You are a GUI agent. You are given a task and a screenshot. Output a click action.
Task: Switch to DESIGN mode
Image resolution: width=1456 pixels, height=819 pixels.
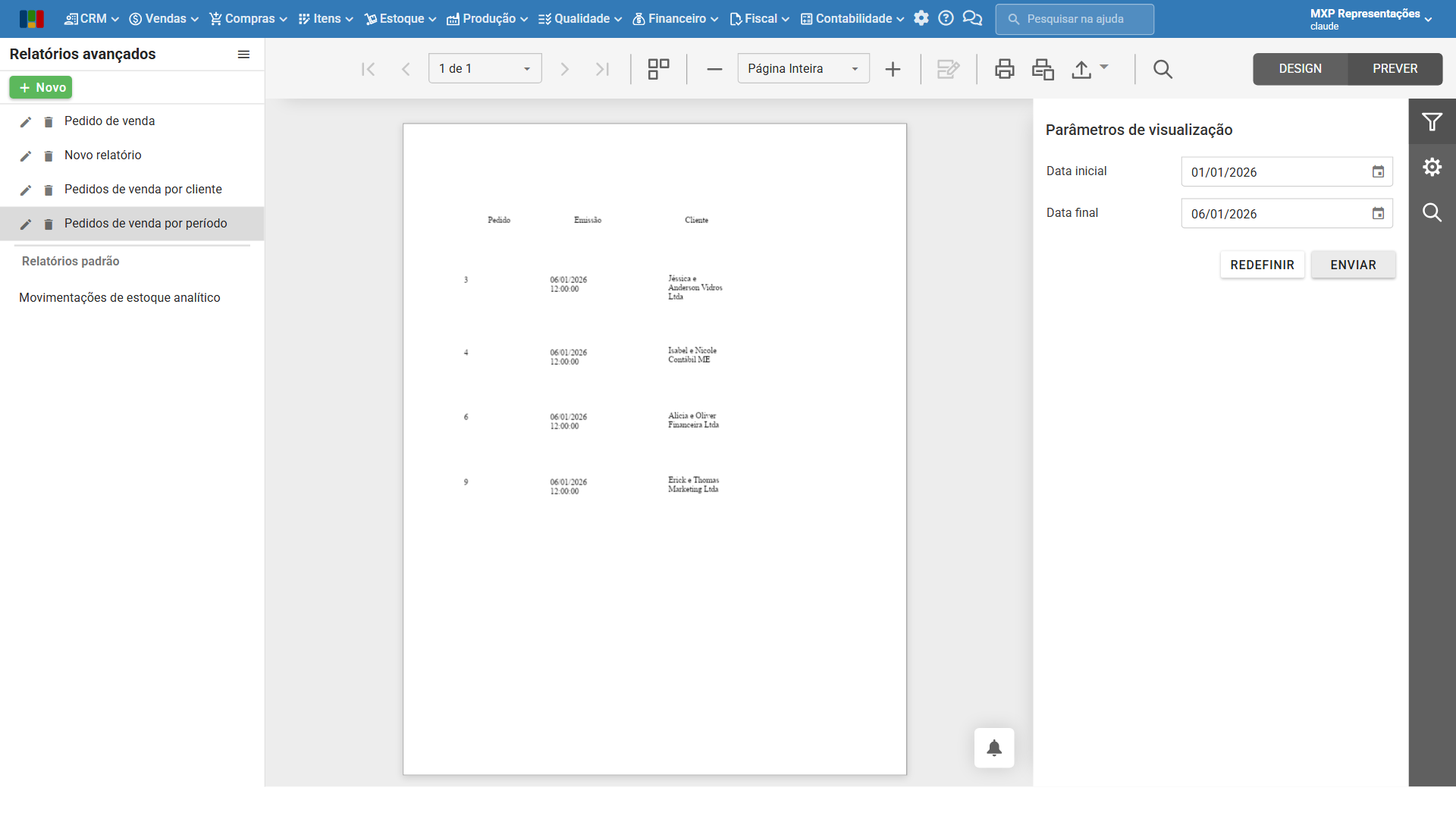(x=1300, y=69)
